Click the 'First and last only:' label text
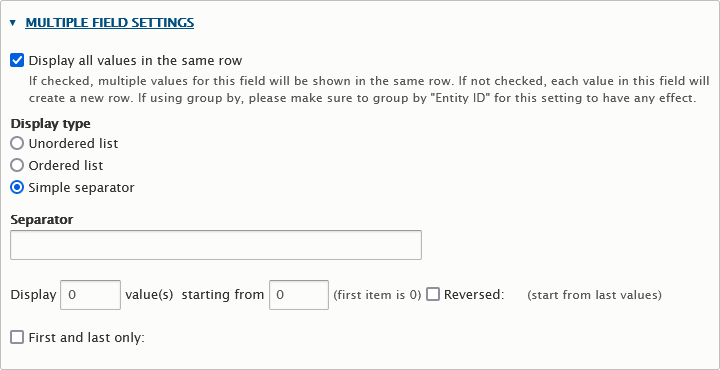This screenshot has height=370, width=720. click(87, 338)
